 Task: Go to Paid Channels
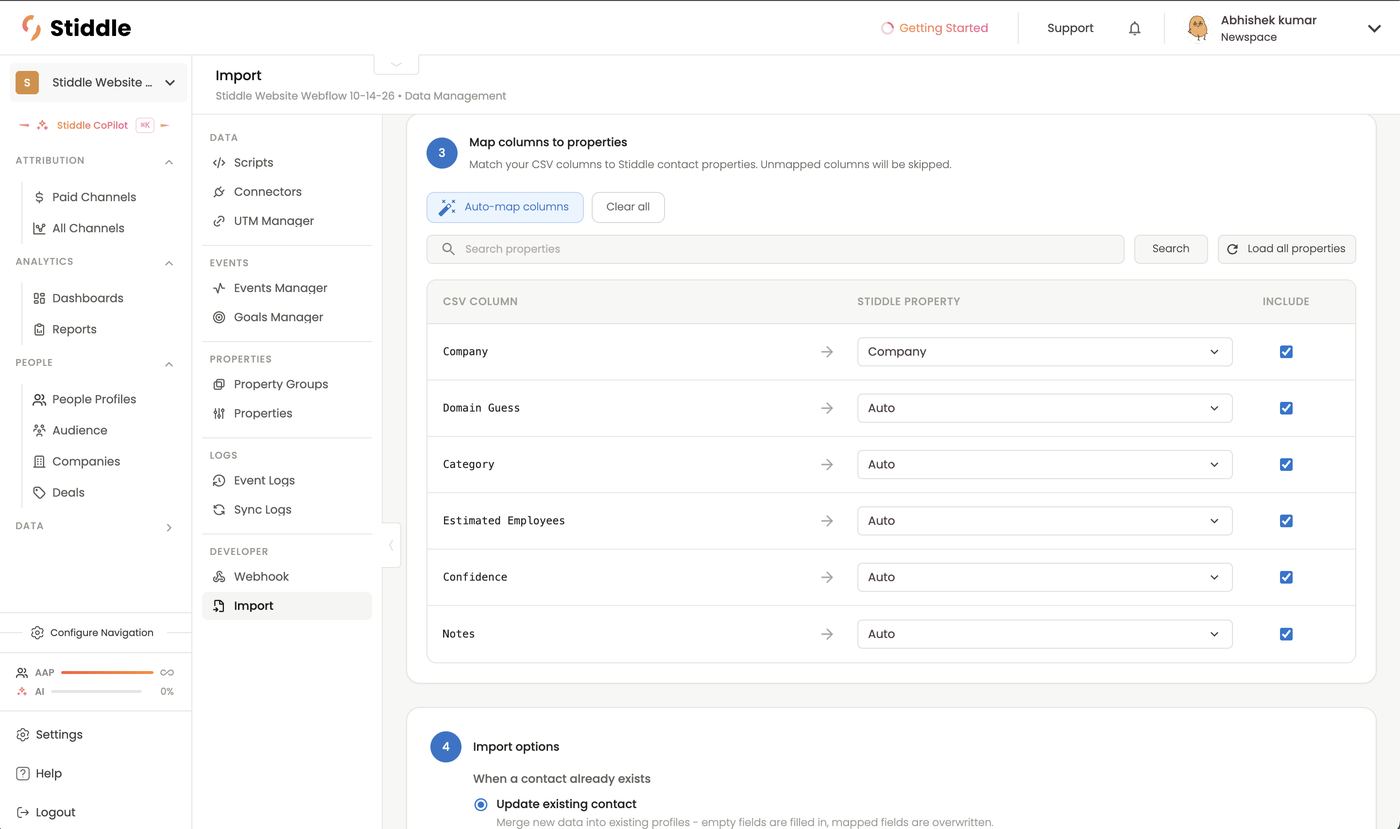94,197
